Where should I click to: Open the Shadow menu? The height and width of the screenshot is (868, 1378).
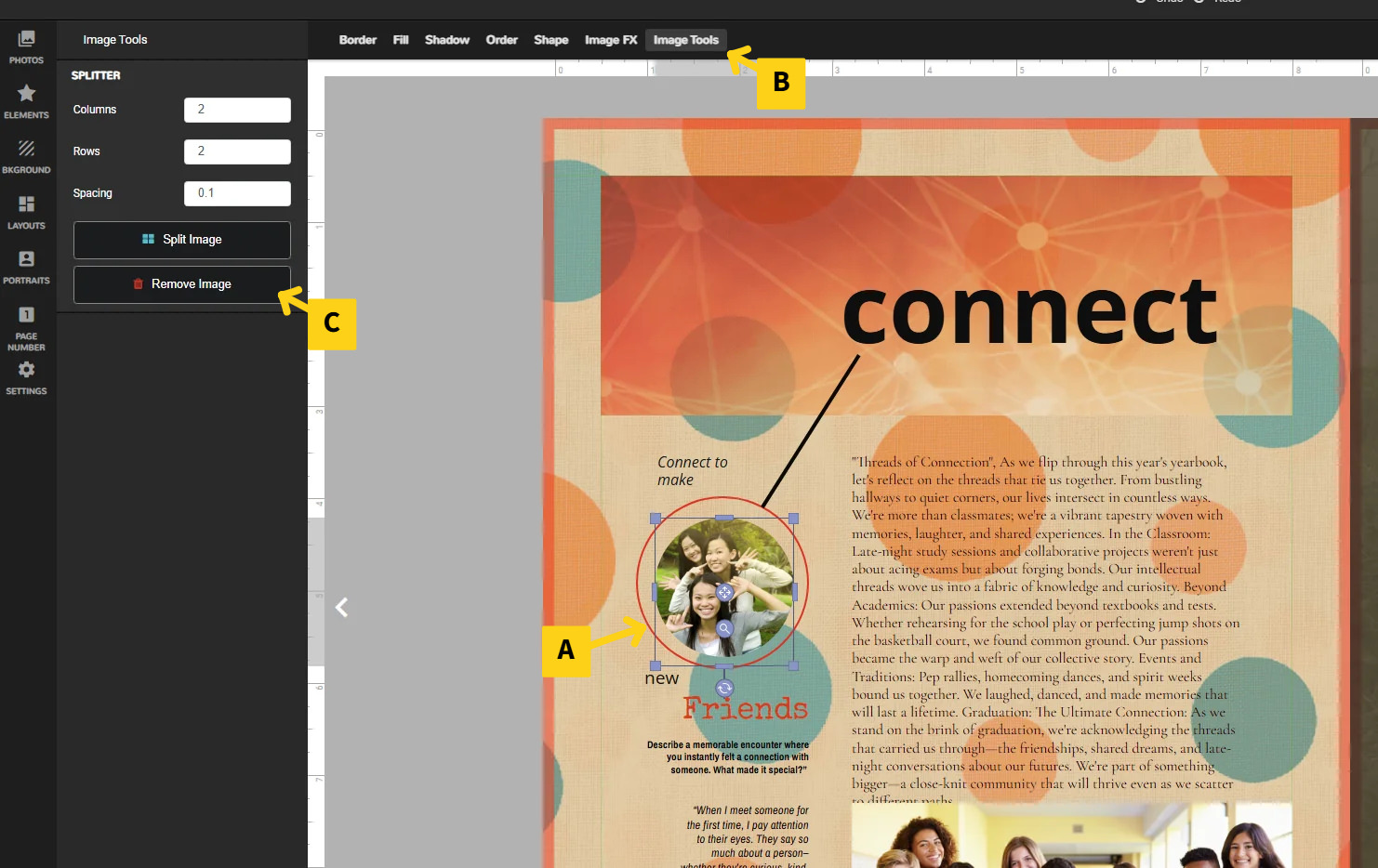pos(447,40)
